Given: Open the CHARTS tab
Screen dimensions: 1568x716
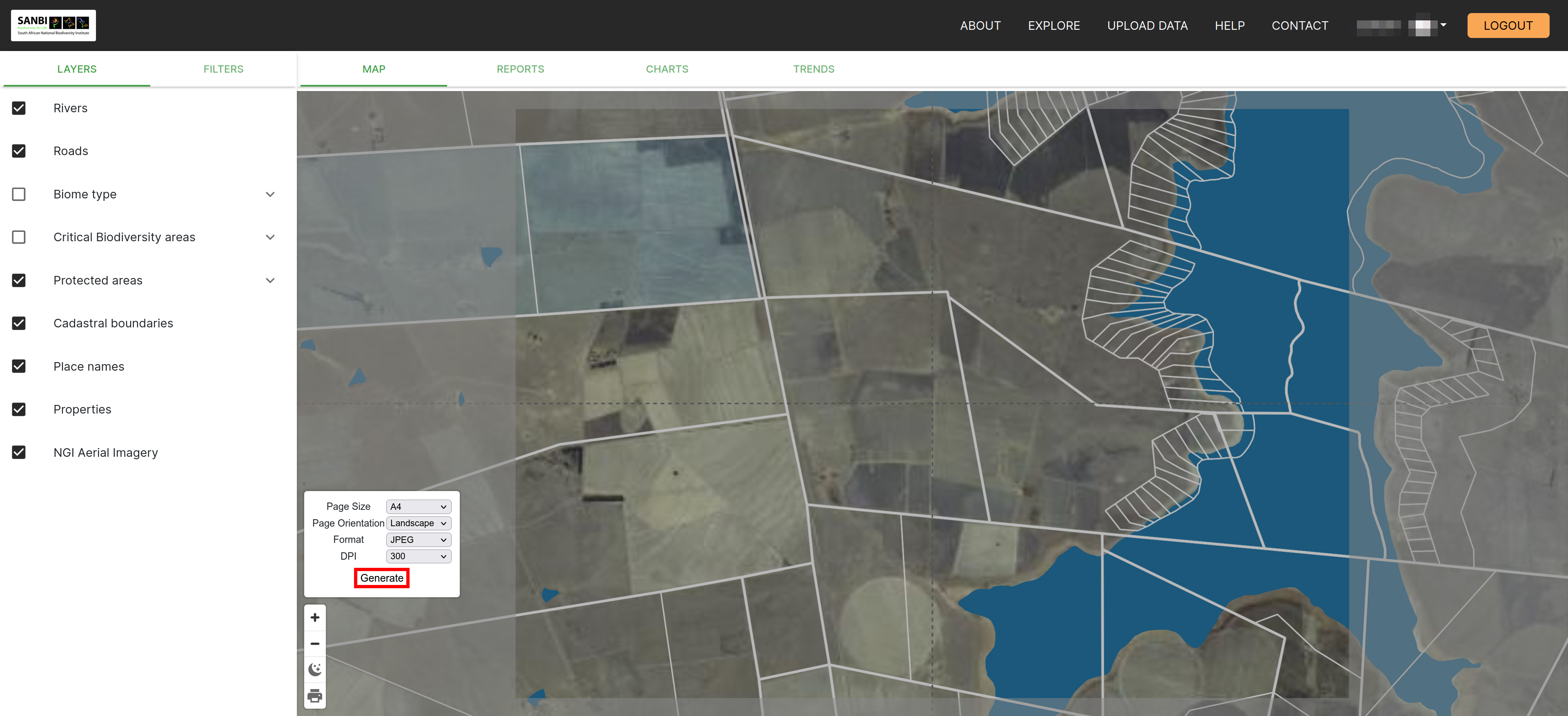Looking at the screenshot, I should pos(667,69).
